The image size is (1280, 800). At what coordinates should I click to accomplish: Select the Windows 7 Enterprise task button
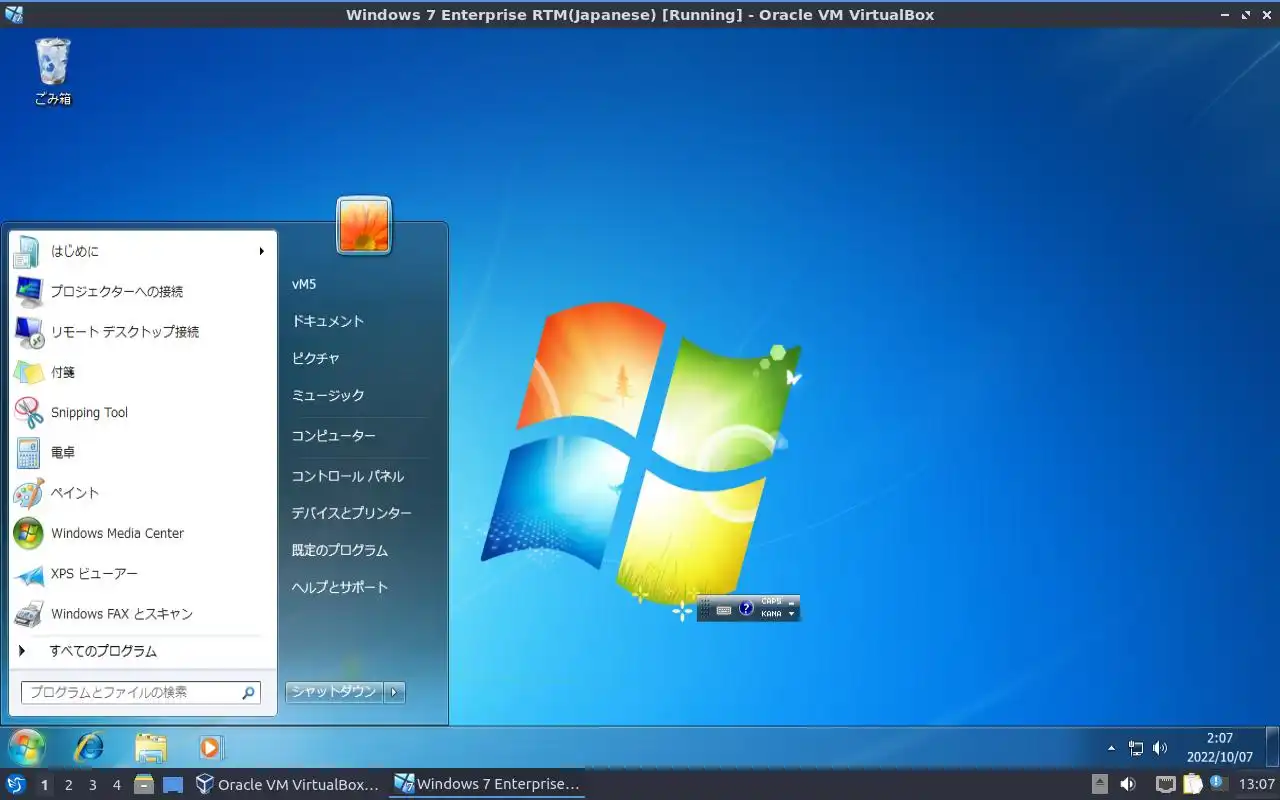click(487, 784)
